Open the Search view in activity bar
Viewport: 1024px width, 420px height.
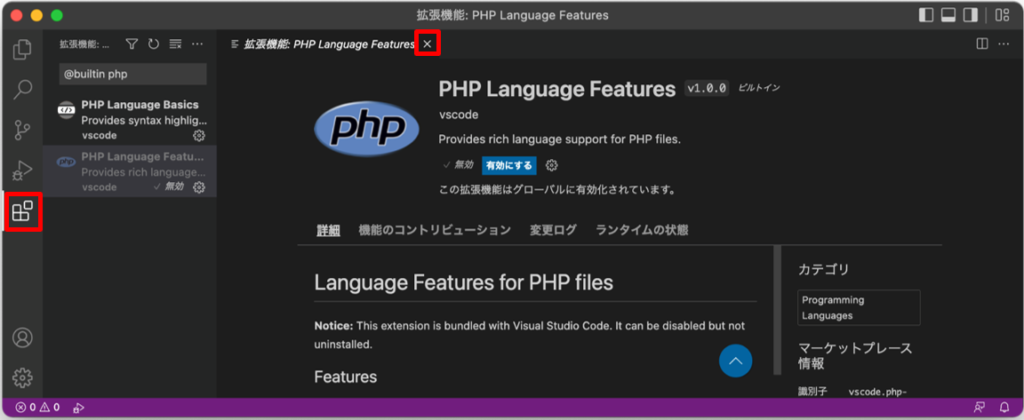click(x=23, y=89)
